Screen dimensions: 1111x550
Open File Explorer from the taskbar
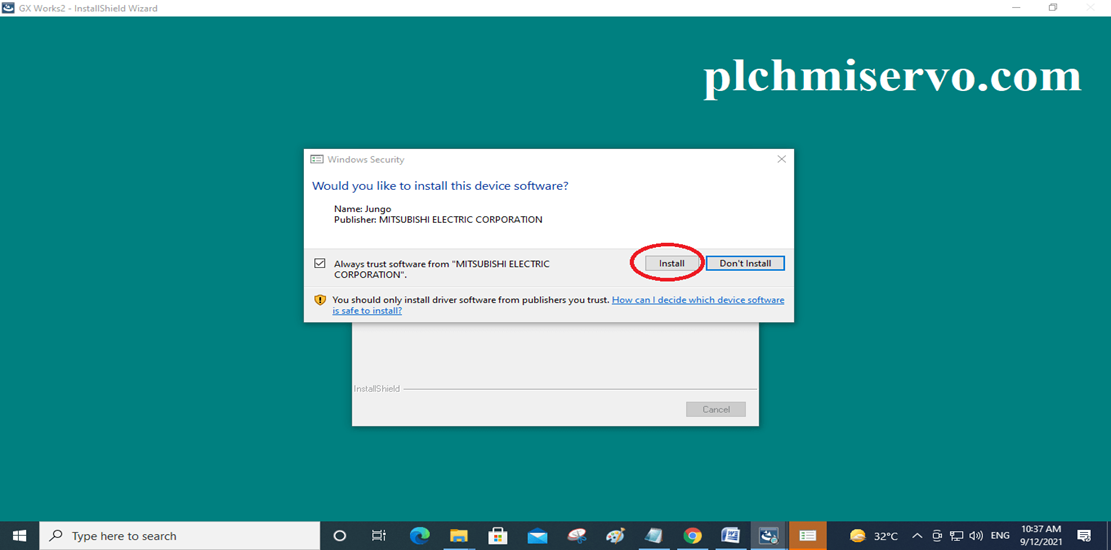click(x=459, y=536)
